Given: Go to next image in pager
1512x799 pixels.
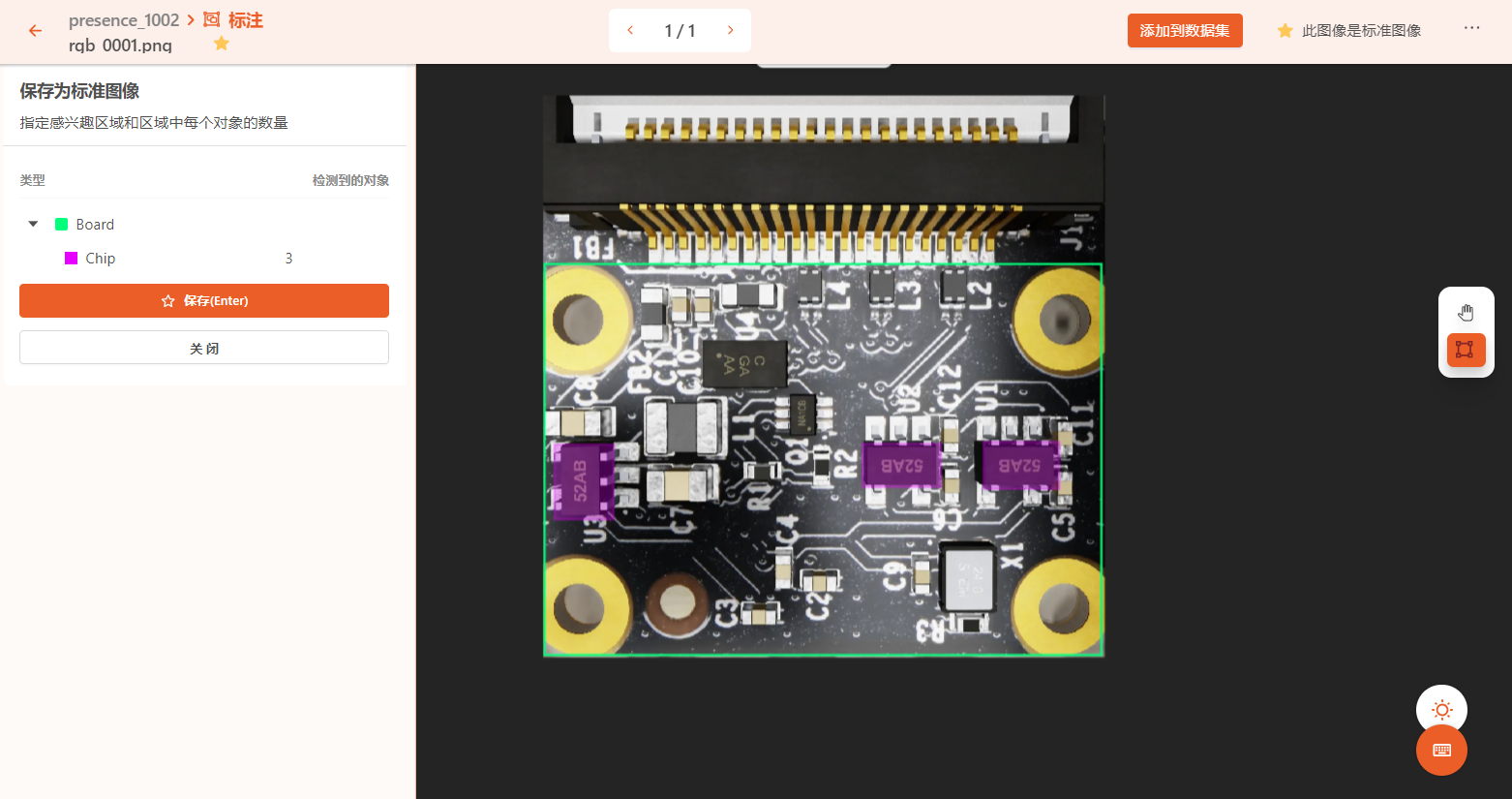Looking at the screenshot, I should pyautogui.click(x=730, y=31).
